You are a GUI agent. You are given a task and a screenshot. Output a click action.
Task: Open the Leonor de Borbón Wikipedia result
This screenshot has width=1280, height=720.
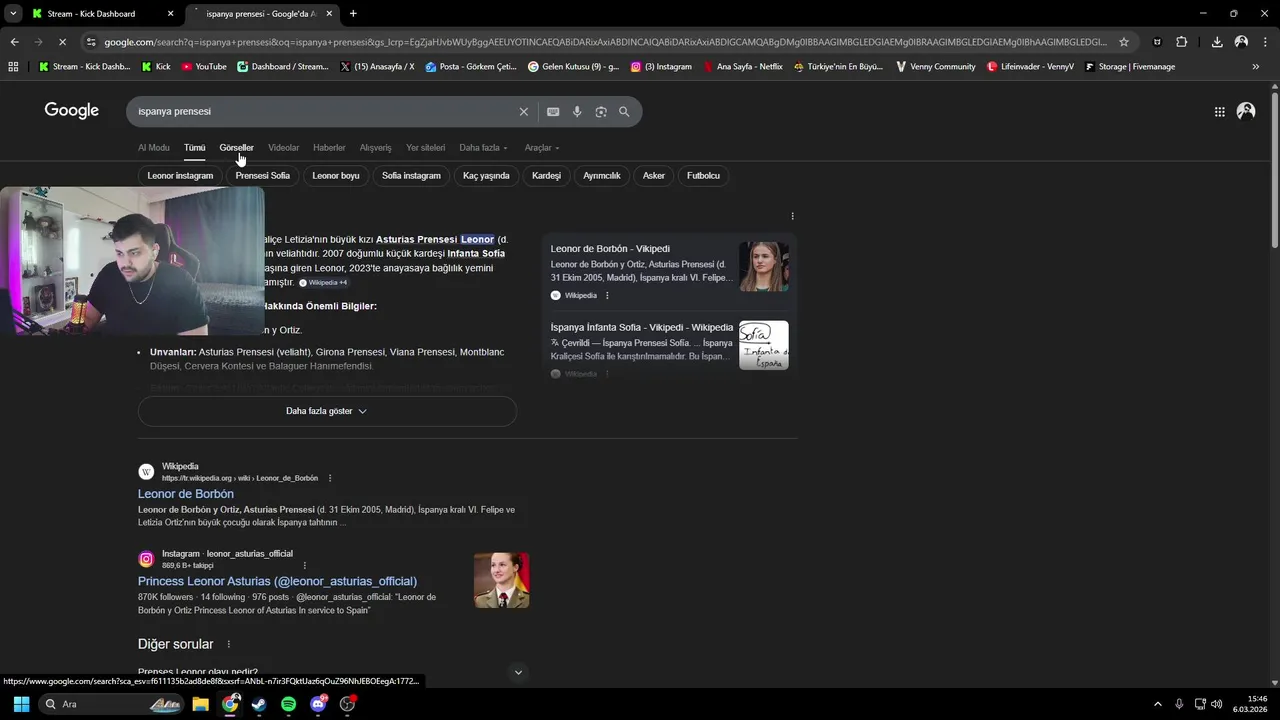186,494
